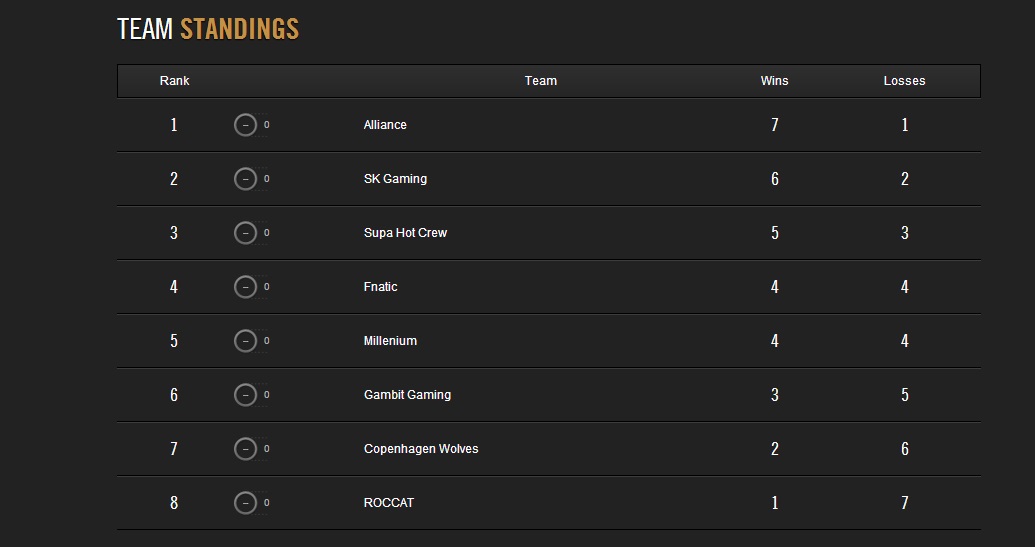Click the Team column header
Image resolution: width=1035 pixels, height=547 pixels.
pyautogui.click(x=541, y=80)
